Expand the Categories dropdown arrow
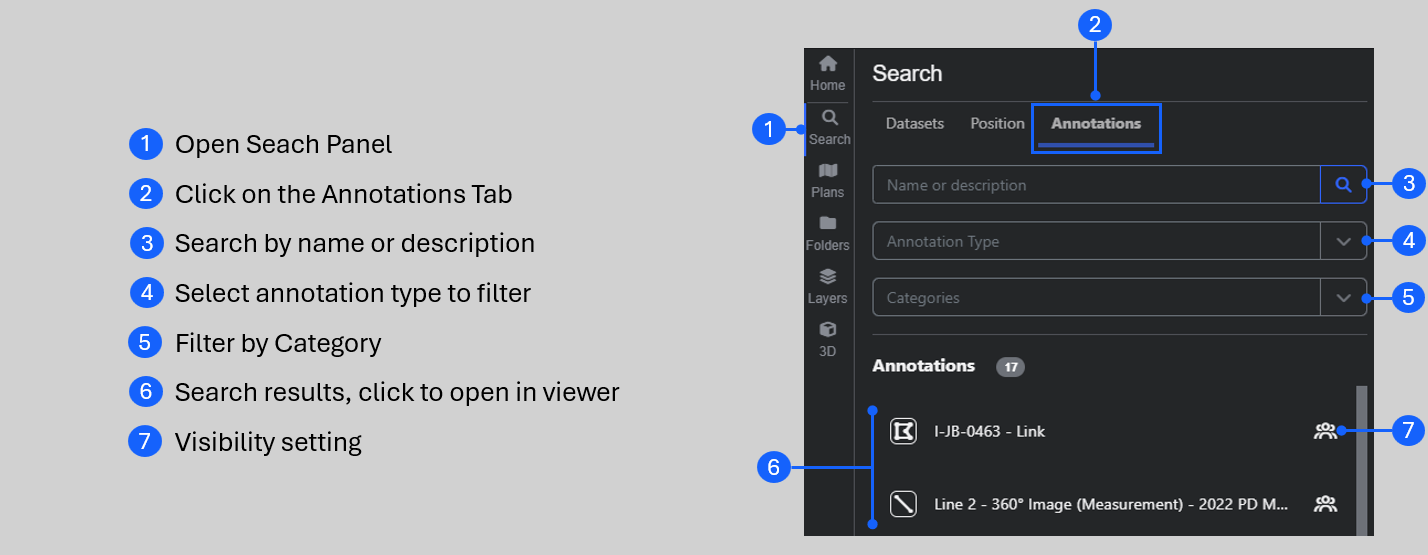The height and width of the screenshot is (555, 1428). 1343,297
